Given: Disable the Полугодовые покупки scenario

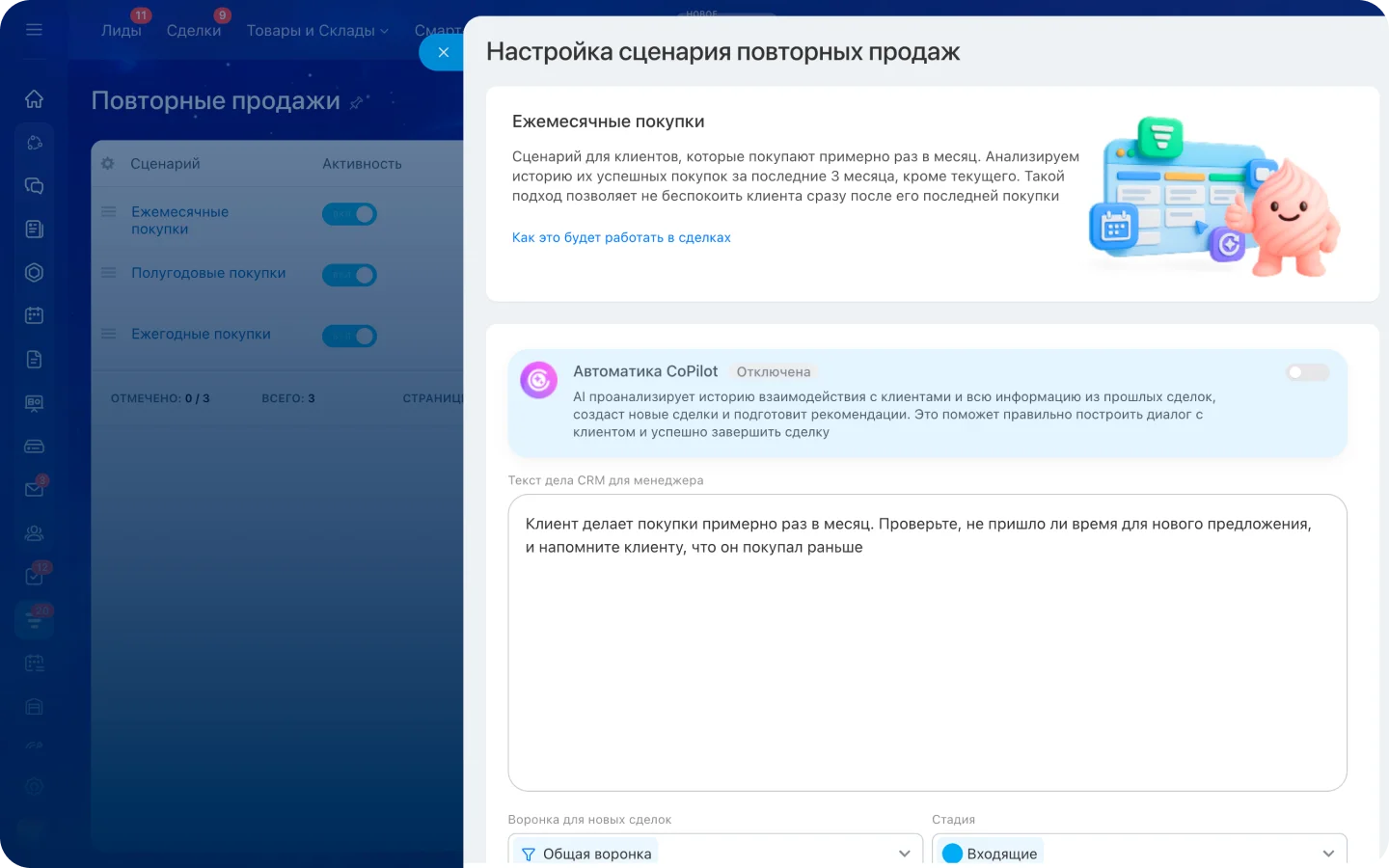Looking at the screenshot, I should [x=349, y=275].
